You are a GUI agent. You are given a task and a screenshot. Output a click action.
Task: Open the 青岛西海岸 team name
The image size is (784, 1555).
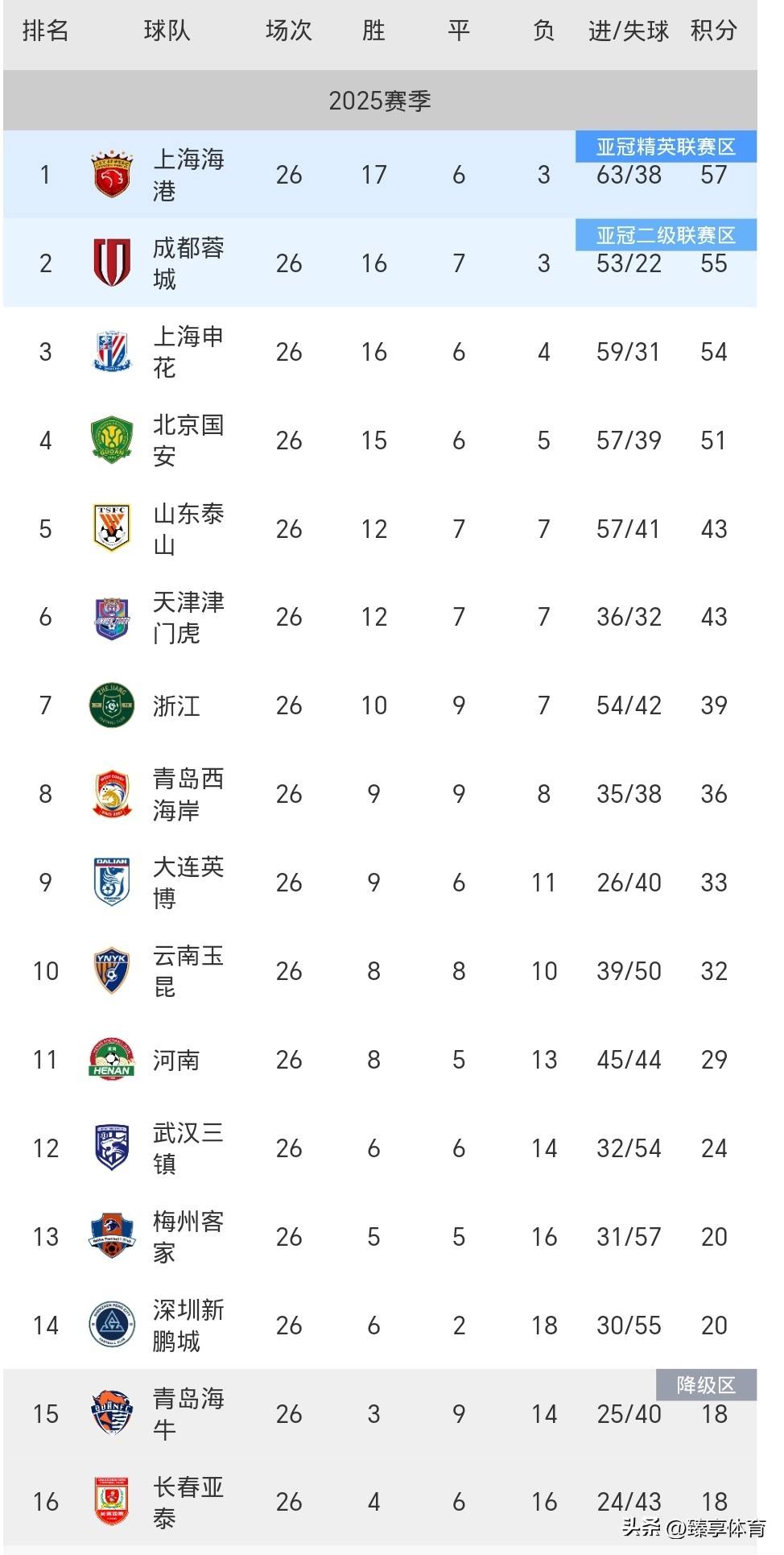point(188,794)
